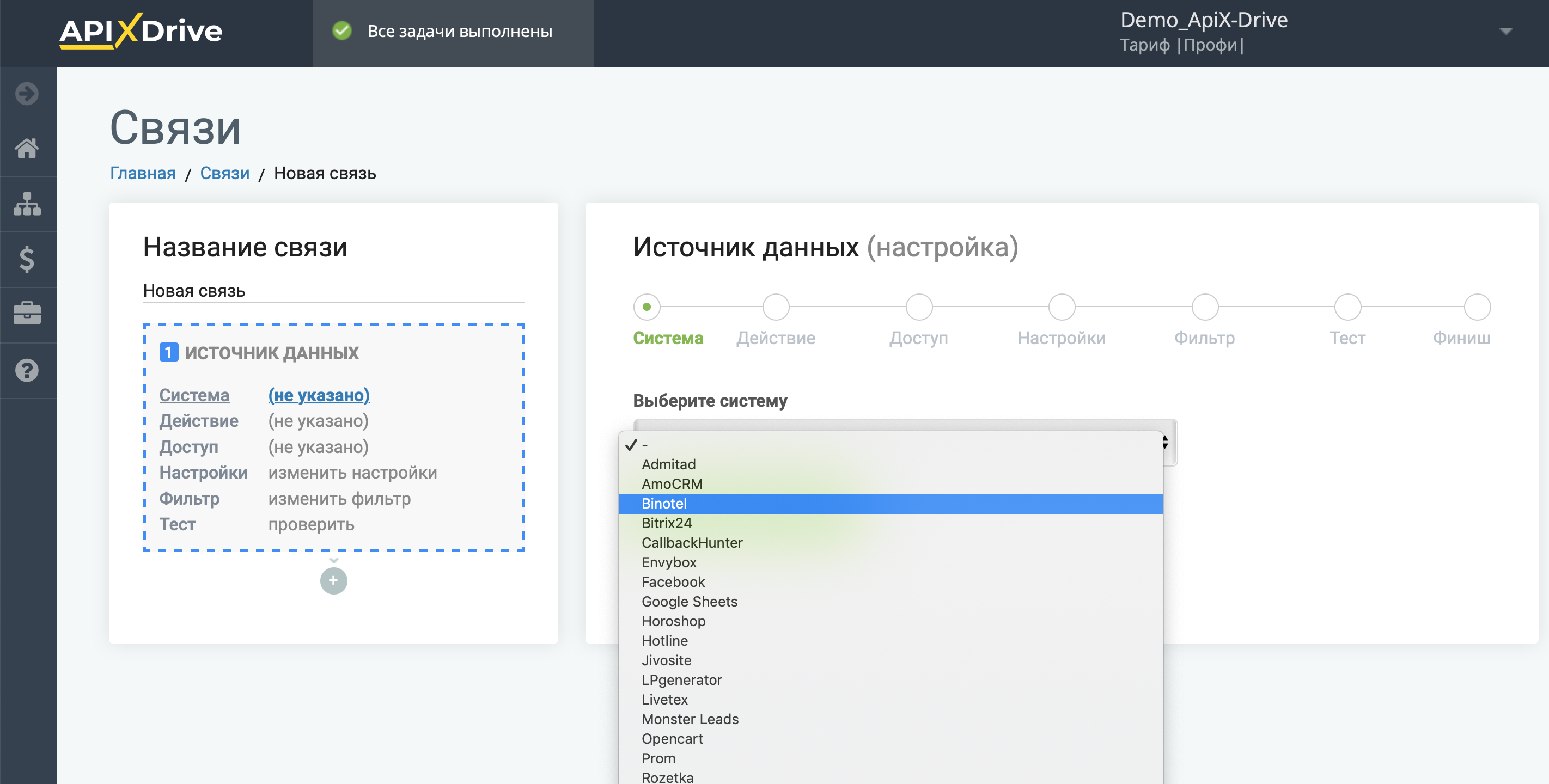Choose Envybox from the system list
This screenshot has width=1549, height=784.
(891, 563)
